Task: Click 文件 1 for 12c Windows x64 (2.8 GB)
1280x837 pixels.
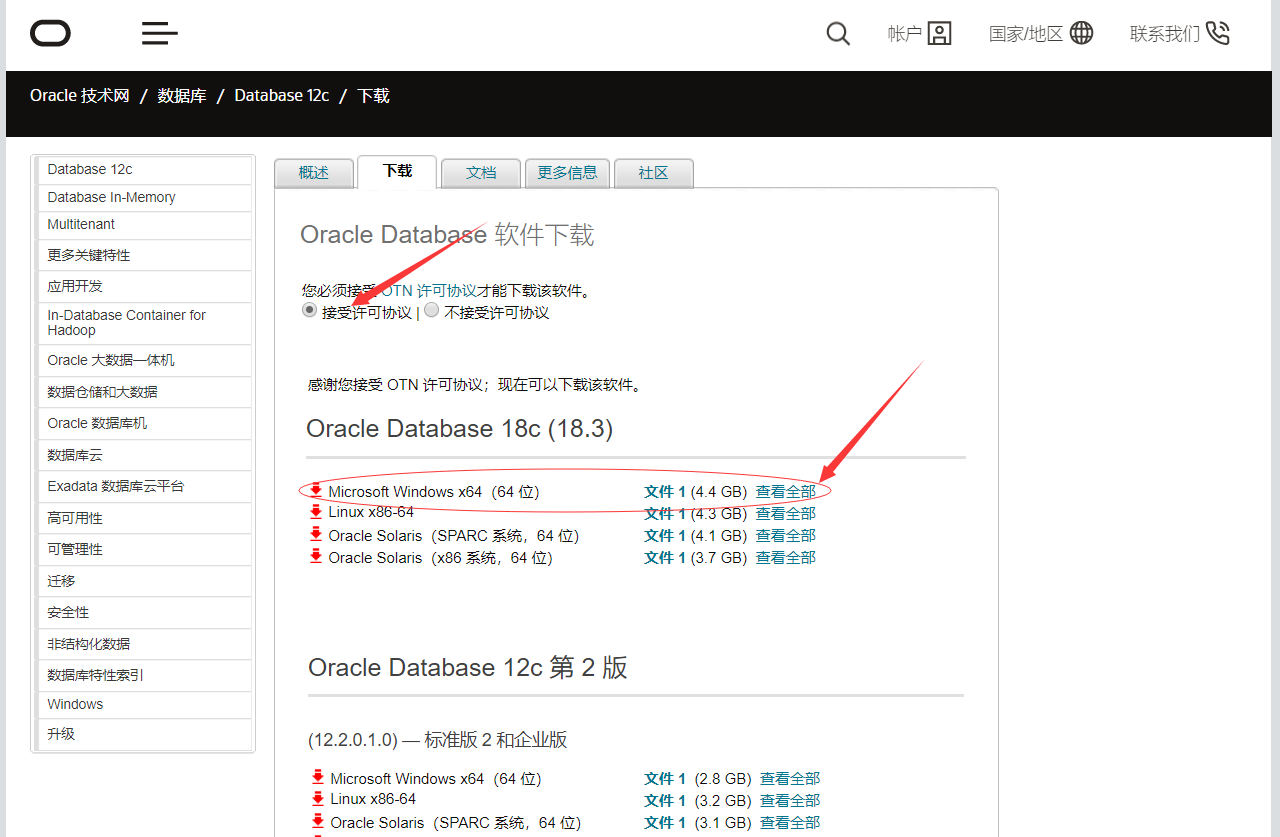Action: tap(665, 779)
